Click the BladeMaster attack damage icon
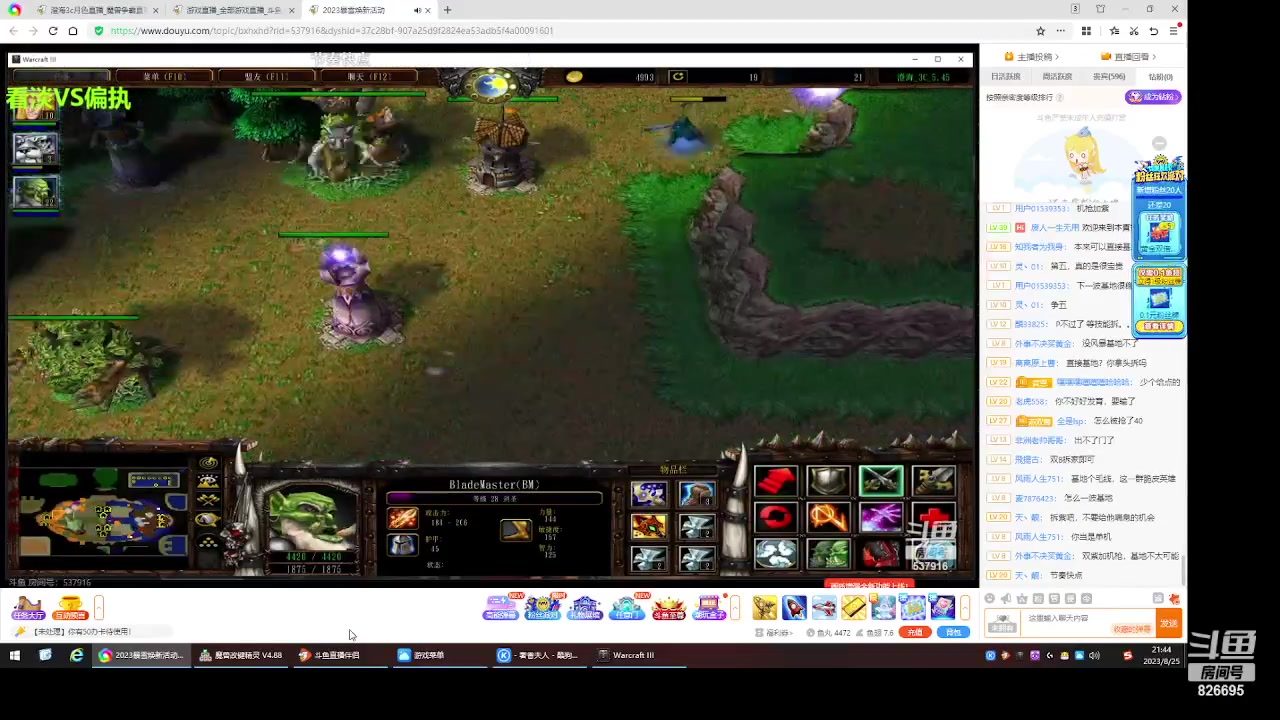1280x720 pixels. pyautogui.click(x=402, y=518)
